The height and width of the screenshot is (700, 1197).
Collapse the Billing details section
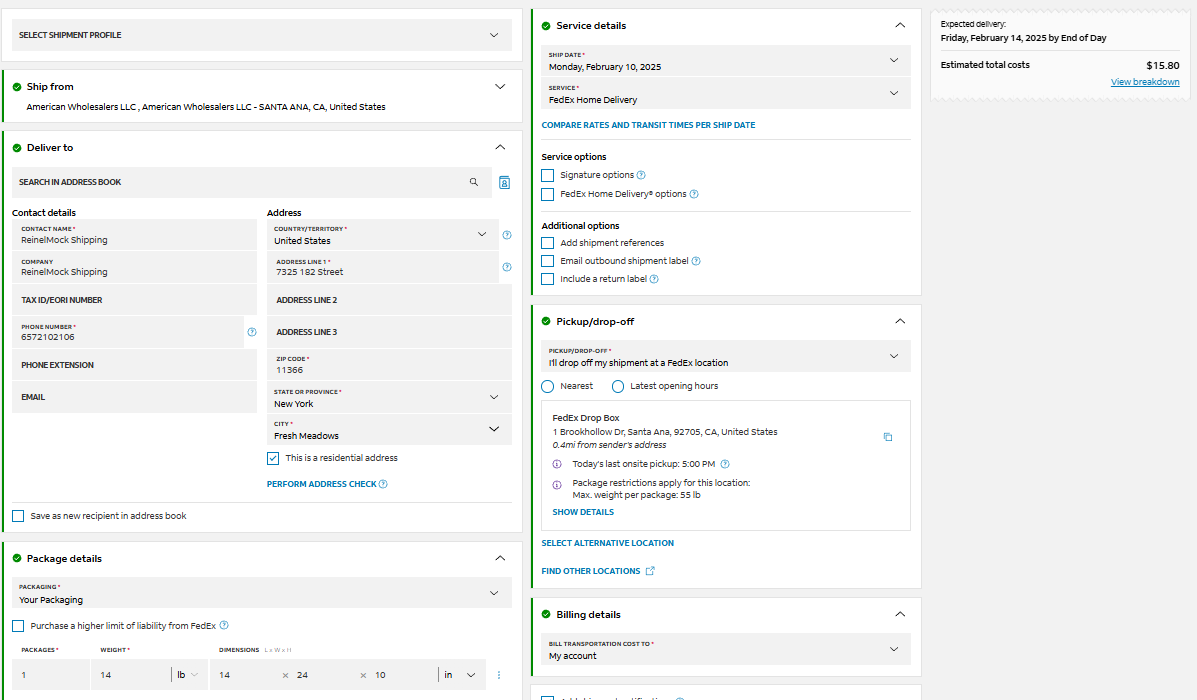[900, 615]
